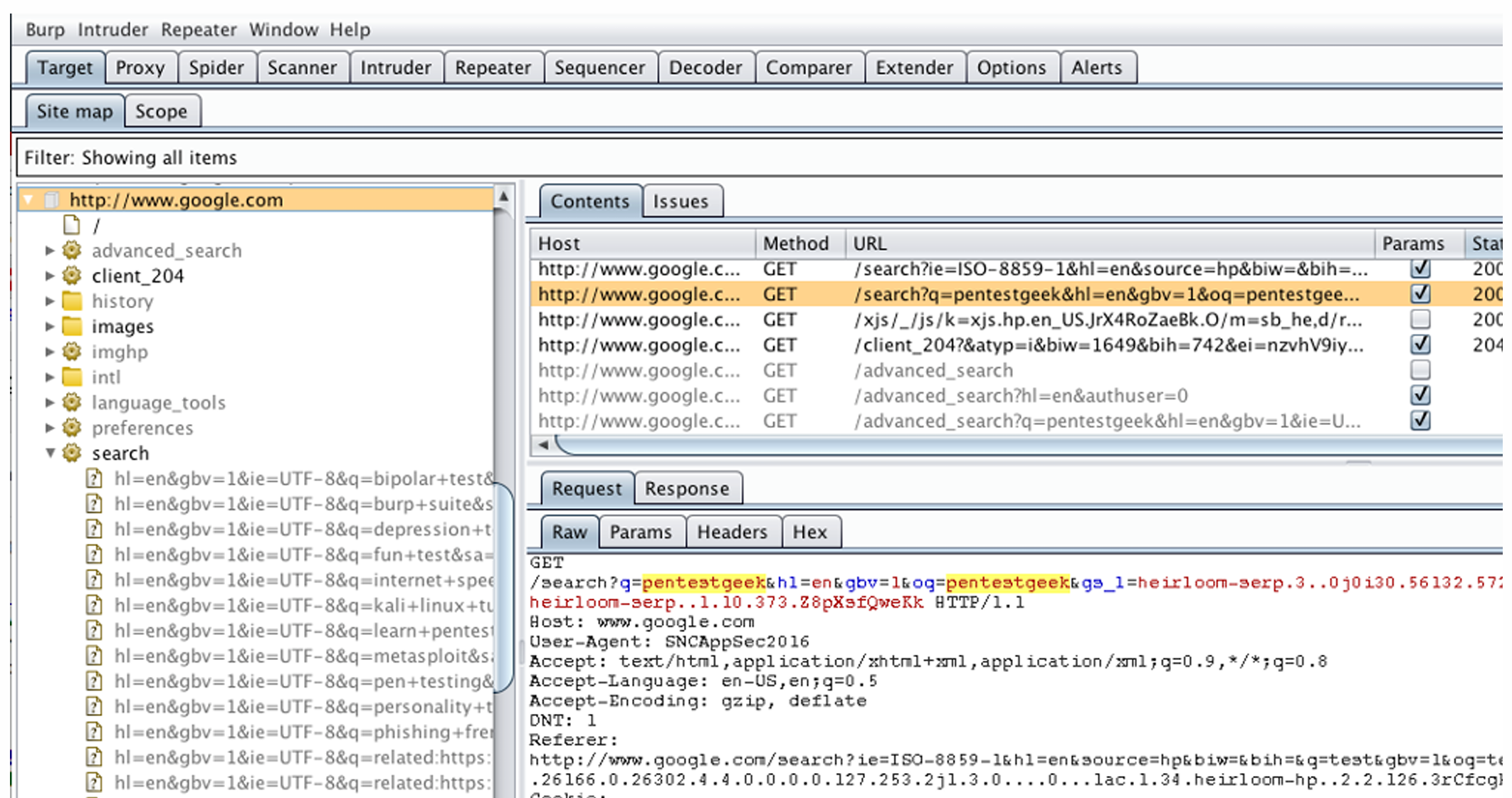The image size is (1512, 798).
Task: Open the Repeater menu in the menu bar
Action: (x=199, y=30)
